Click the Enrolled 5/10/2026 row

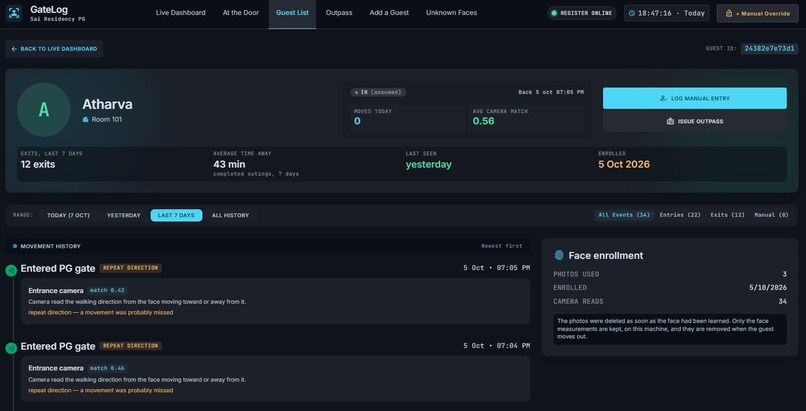tap(670, 288)
